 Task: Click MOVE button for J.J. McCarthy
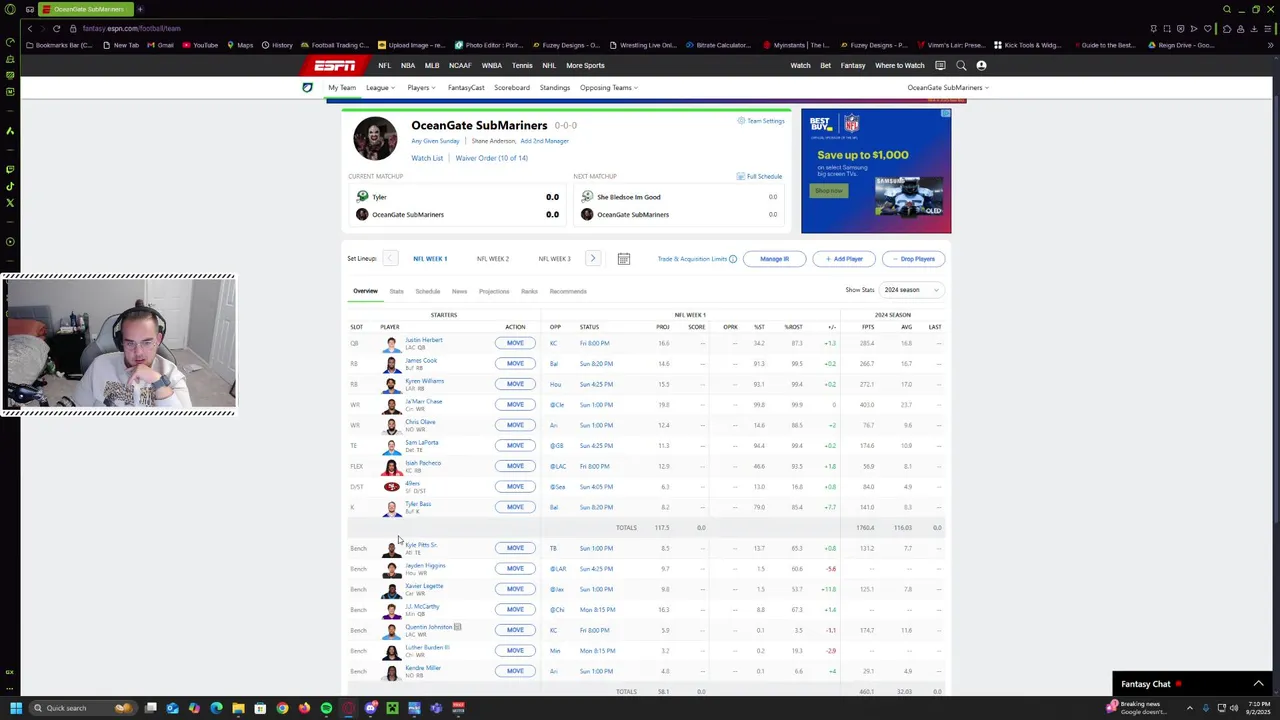point(515,610)
